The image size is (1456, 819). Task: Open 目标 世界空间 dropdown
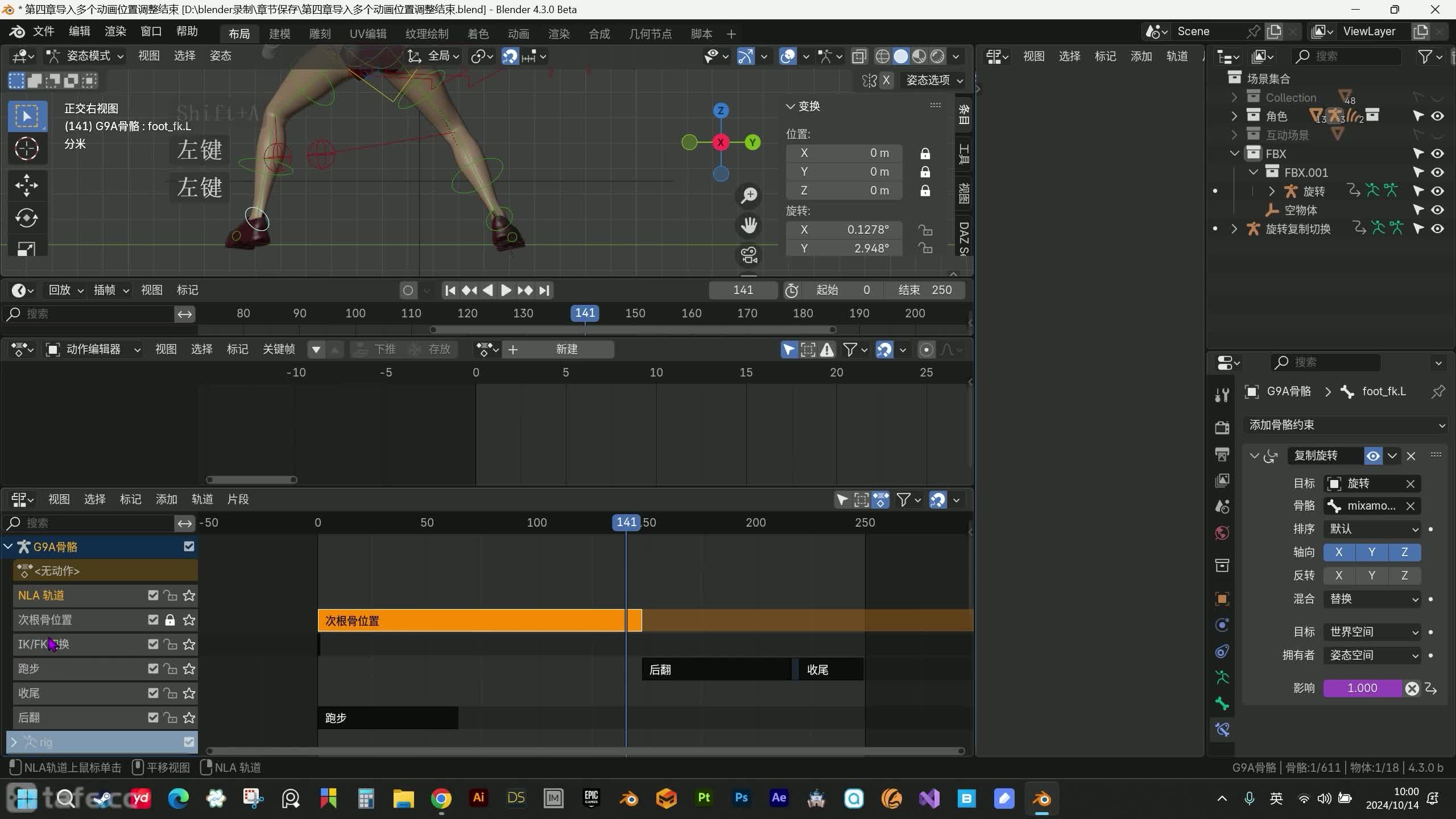1372,632
